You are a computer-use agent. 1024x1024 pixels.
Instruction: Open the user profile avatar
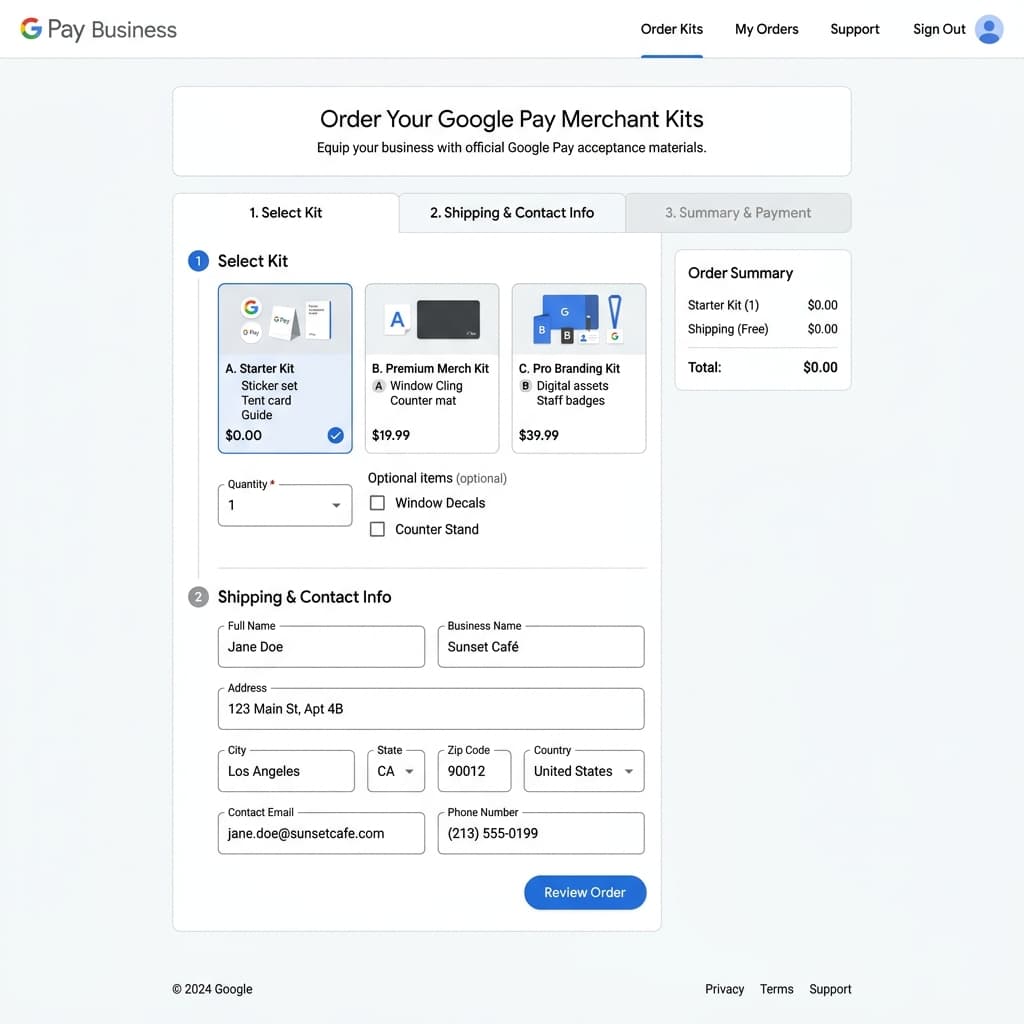pyautogui.click(x=989, y=29)
